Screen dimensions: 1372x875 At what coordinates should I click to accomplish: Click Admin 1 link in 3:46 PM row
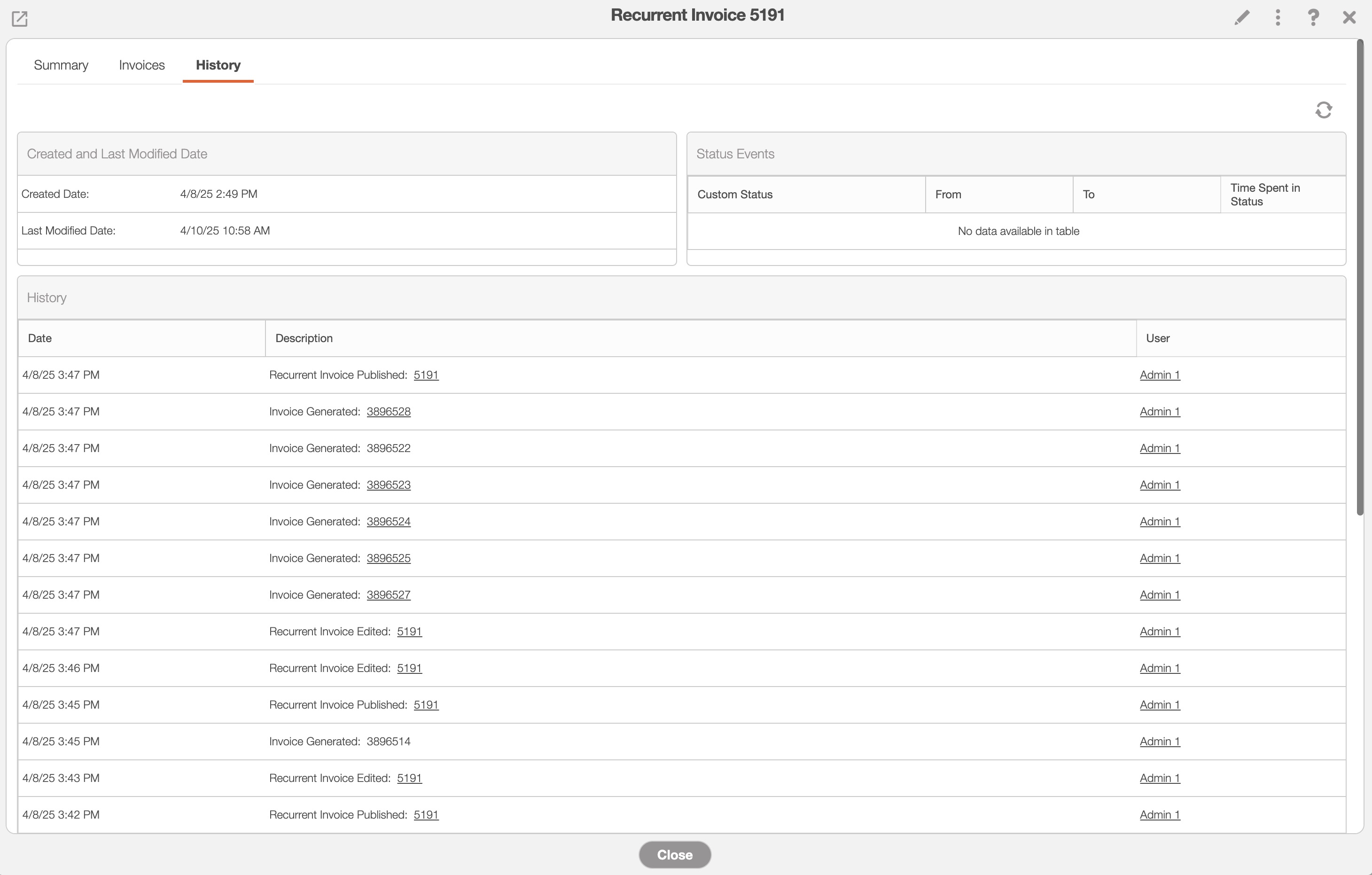coord(1160,668)
